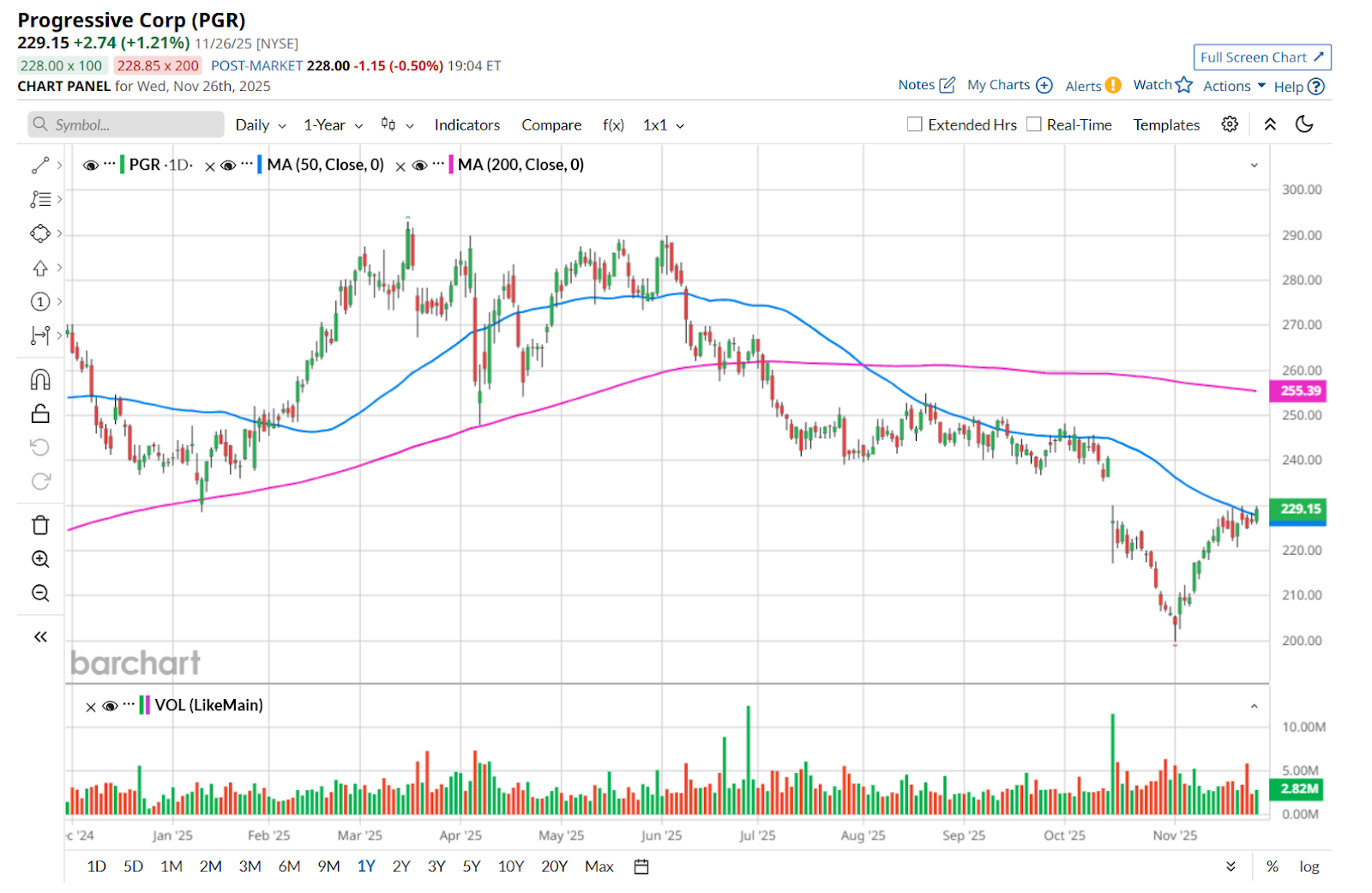
Task: Collapse the drawing tools sidebar
Action: [40, 637]
